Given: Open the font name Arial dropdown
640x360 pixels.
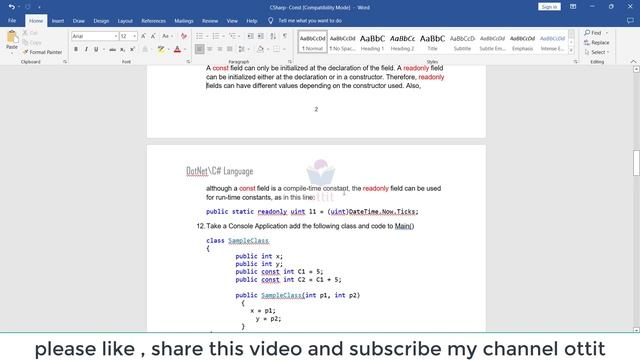Looking at the screenshot, I should point(116,36).
